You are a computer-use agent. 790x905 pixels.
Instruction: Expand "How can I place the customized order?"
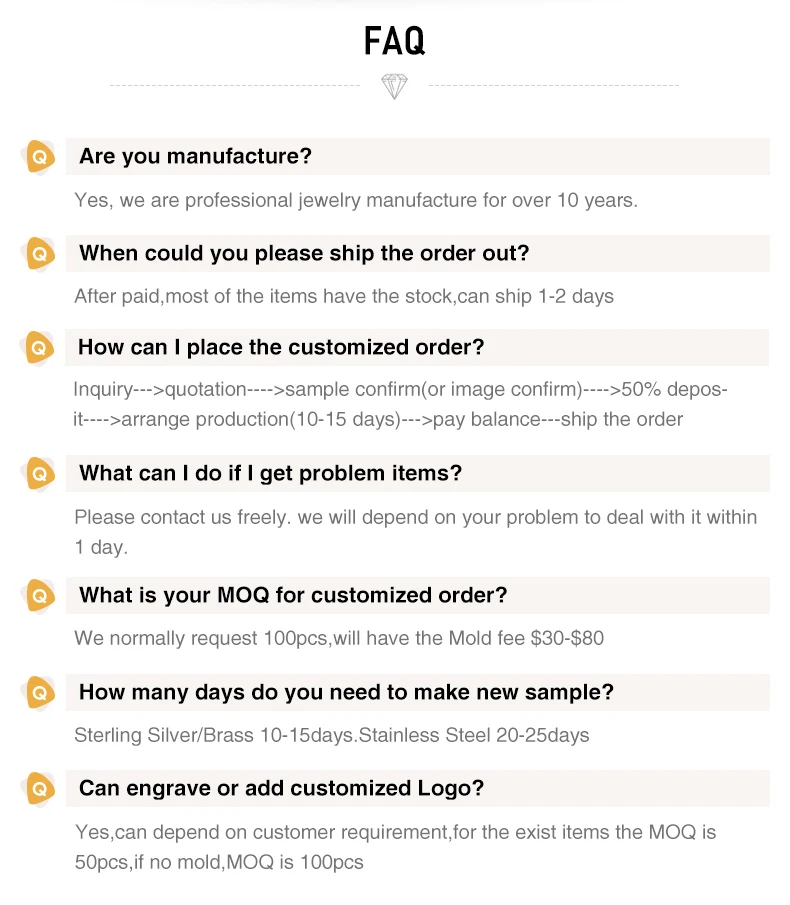pyautogui.click(x=281, y=348)
